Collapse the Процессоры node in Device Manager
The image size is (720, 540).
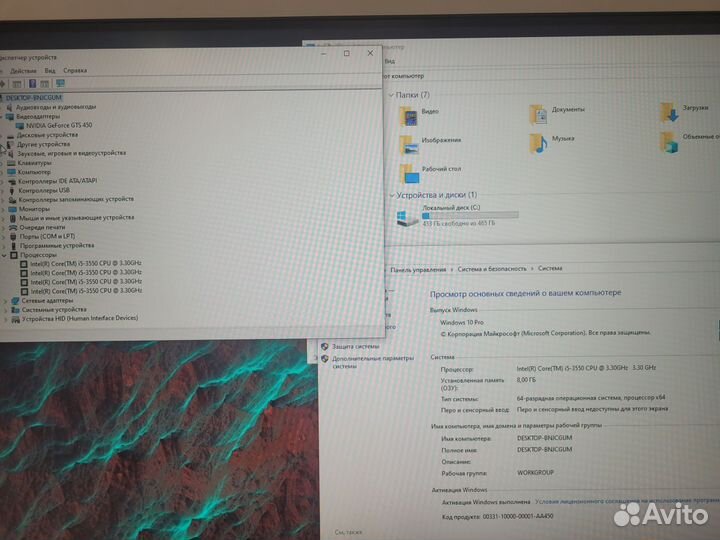tap(4, 255)
